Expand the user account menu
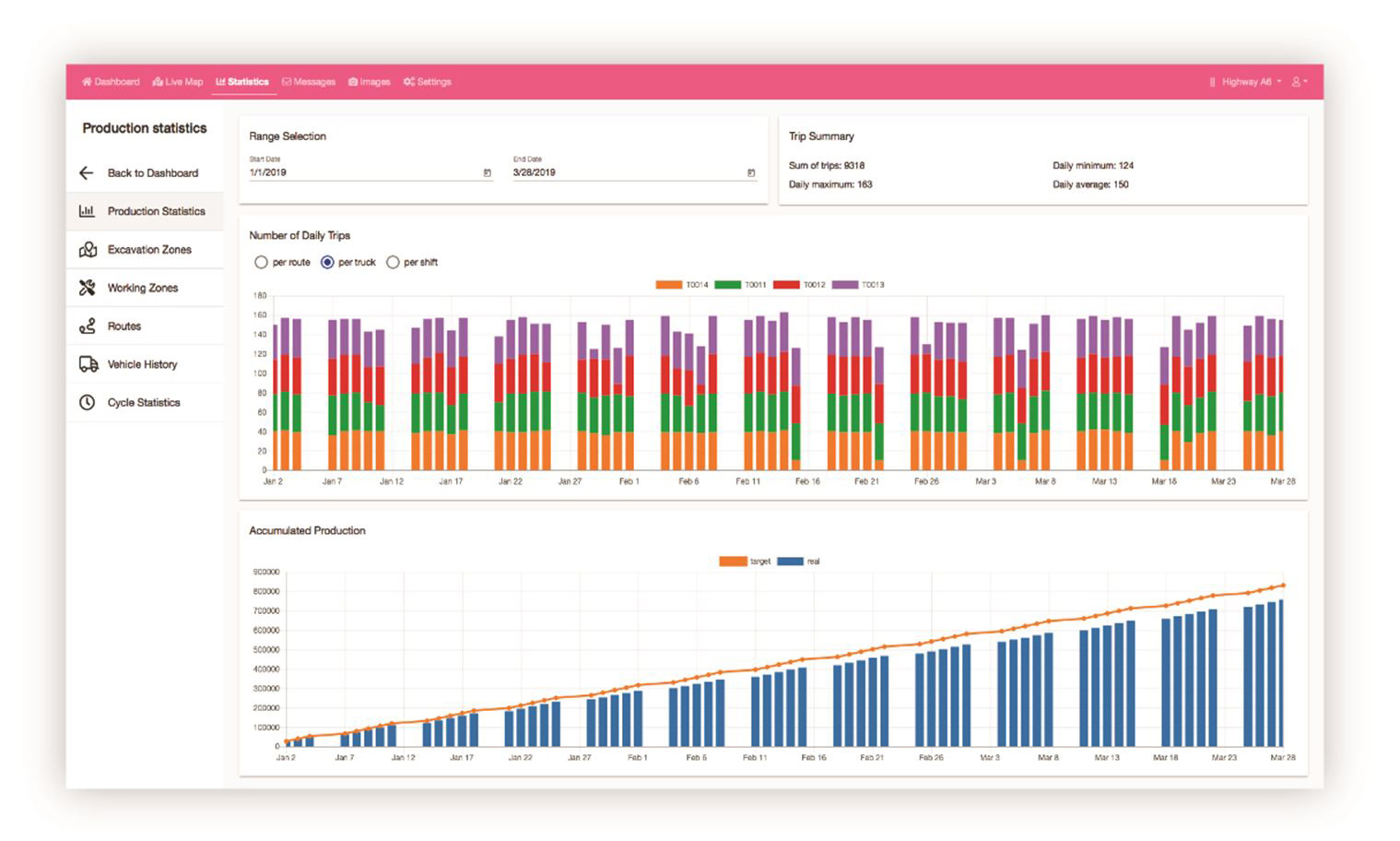Screen dimensions: 1400x841 pos(1299,82)
